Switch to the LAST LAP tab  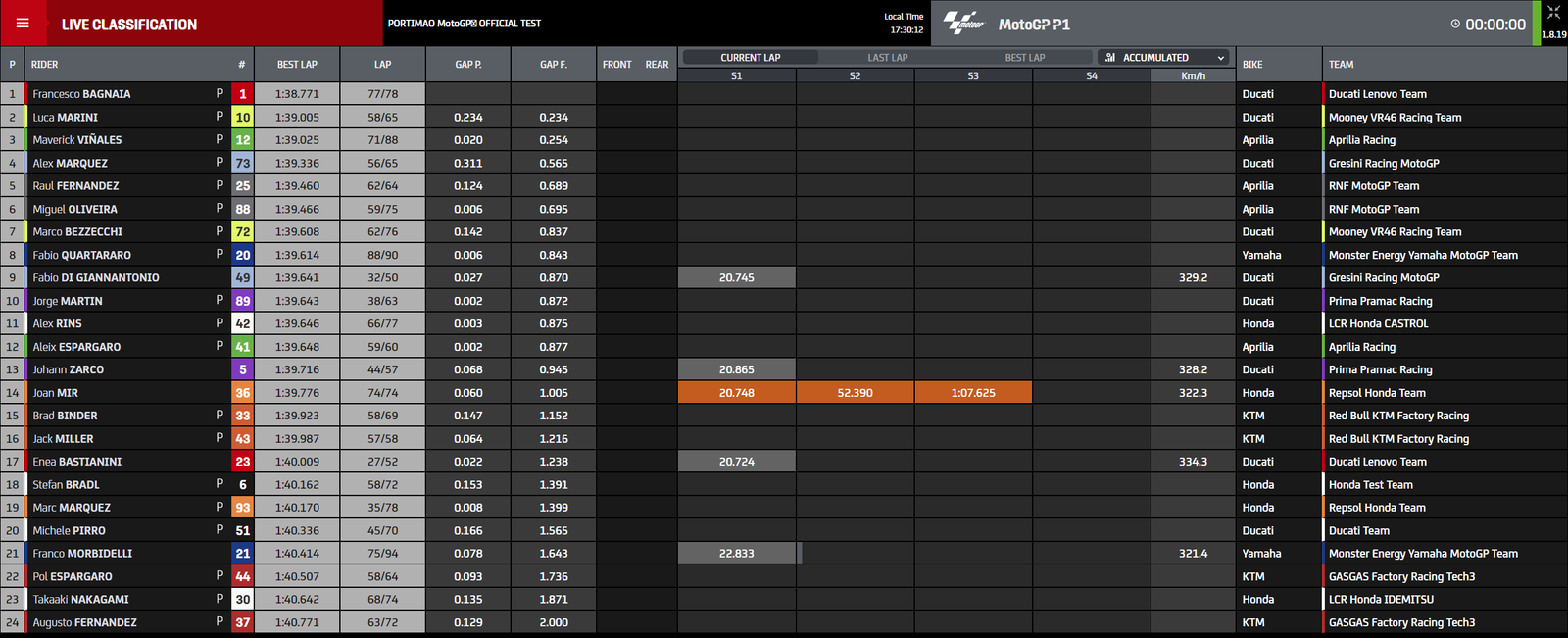[x=888, y=58]
